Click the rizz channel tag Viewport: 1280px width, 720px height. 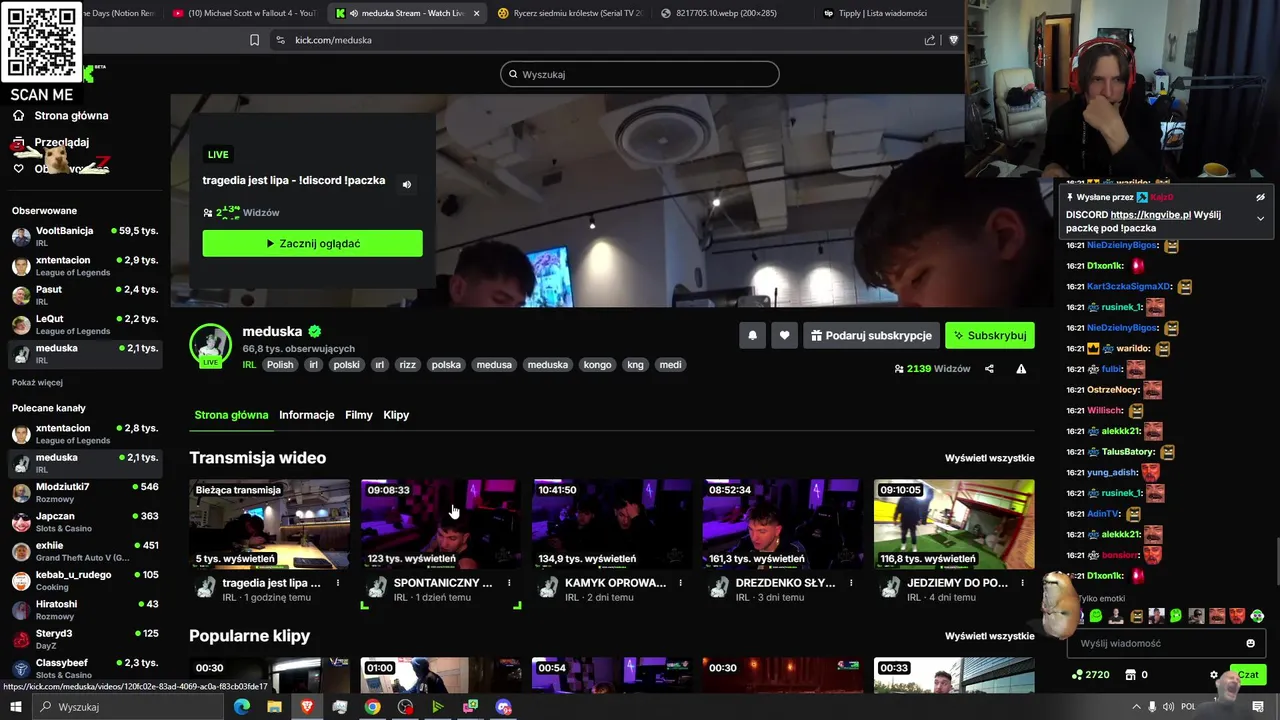[x=407, y=365]
